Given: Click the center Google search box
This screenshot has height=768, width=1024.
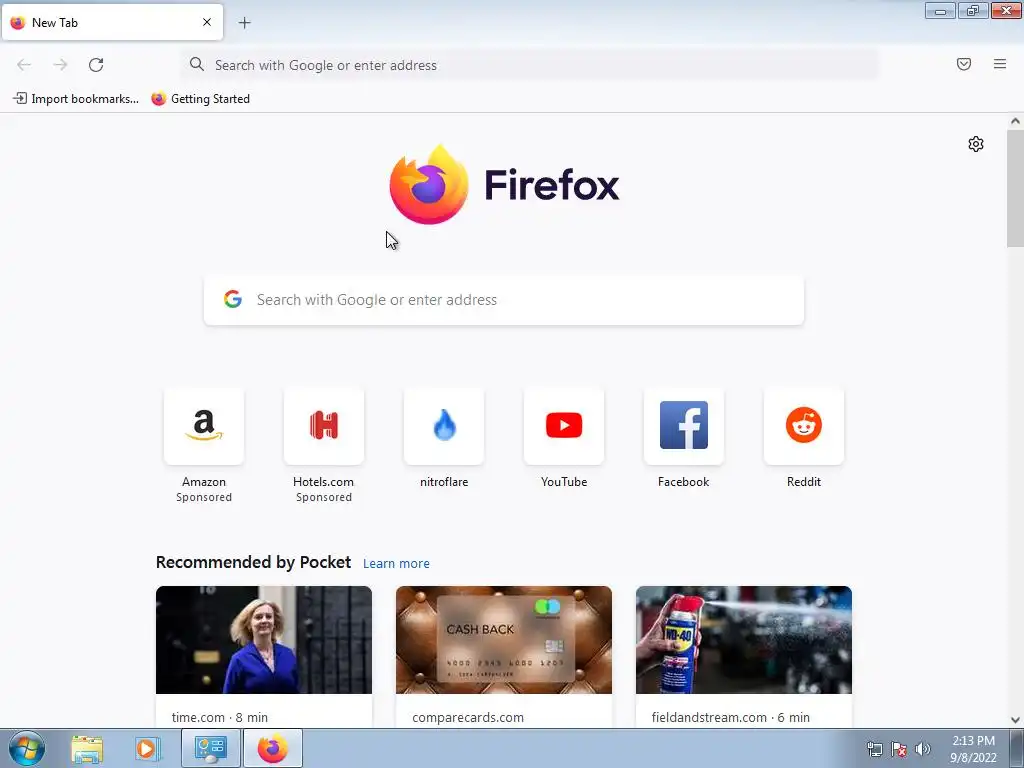Looking at the screenshot, I should tap(504, 300).
